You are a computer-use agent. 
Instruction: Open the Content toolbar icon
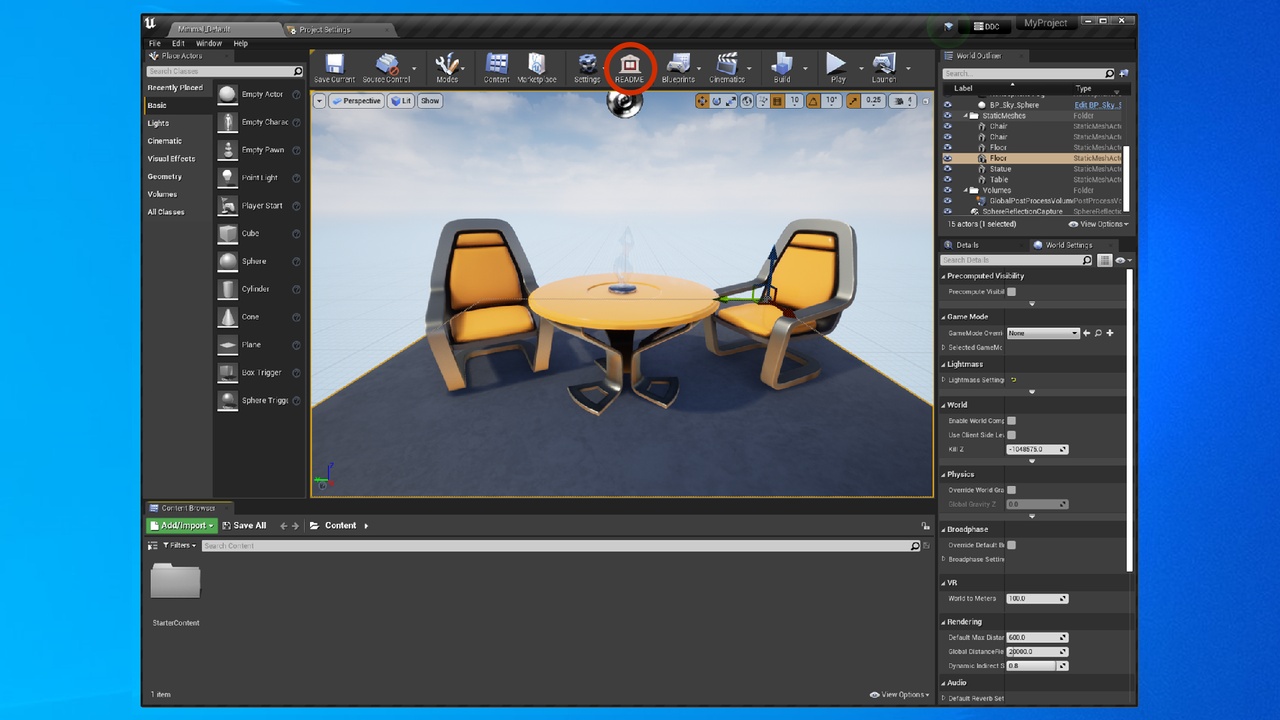point(496,68)
